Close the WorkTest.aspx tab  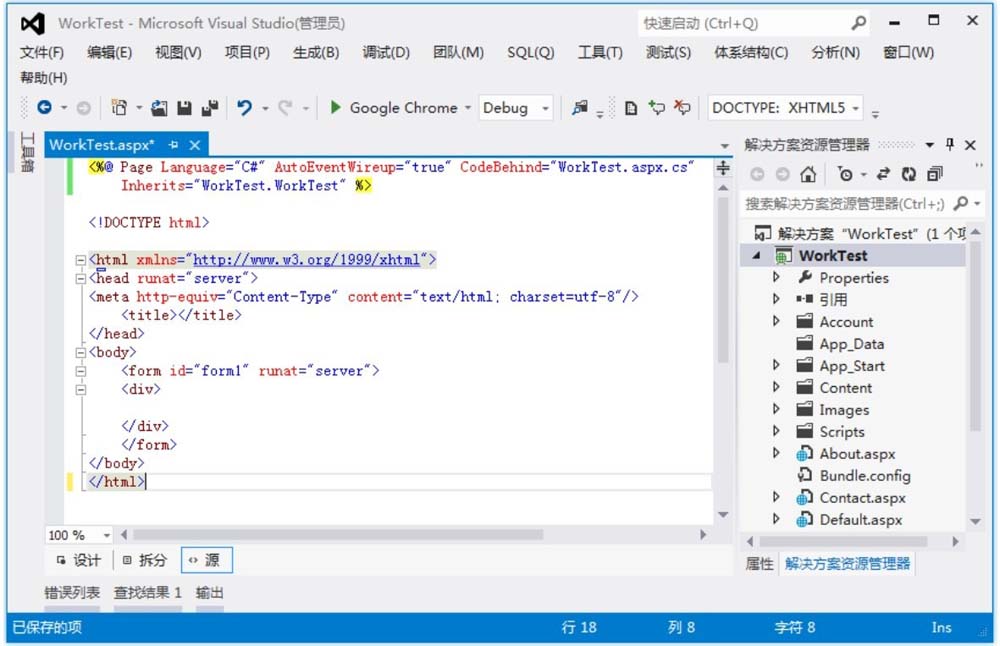[195, 145]
